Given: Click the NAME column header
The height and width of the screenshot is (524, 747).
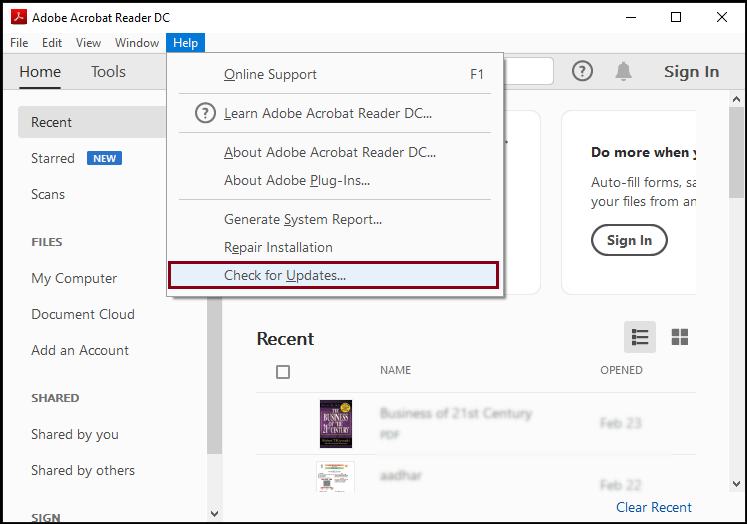Looking at the screenshot, I should [x=395, y=370].
